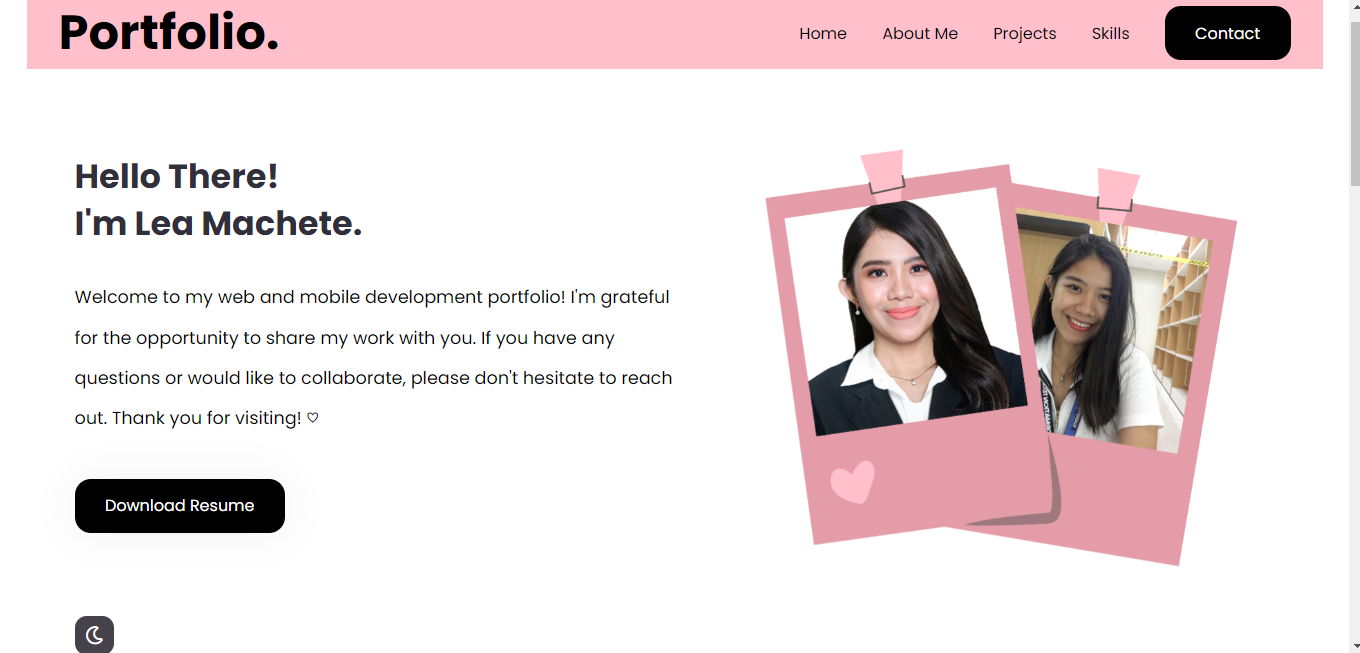
Task: Go to the About Me section
Action: coord(920,34)
